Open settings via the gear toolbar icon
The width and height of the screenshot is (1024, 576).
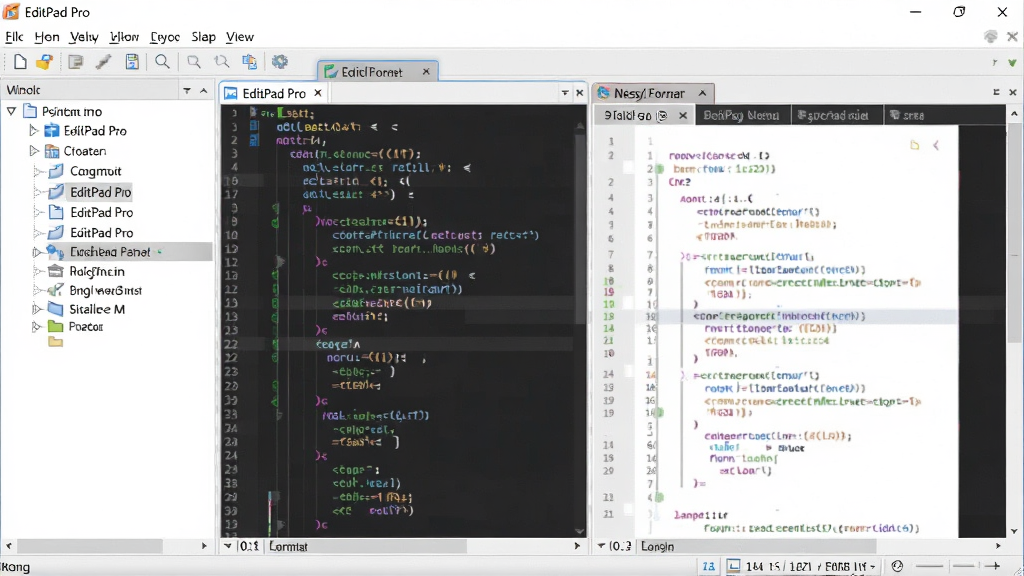(x=280, y=62)
